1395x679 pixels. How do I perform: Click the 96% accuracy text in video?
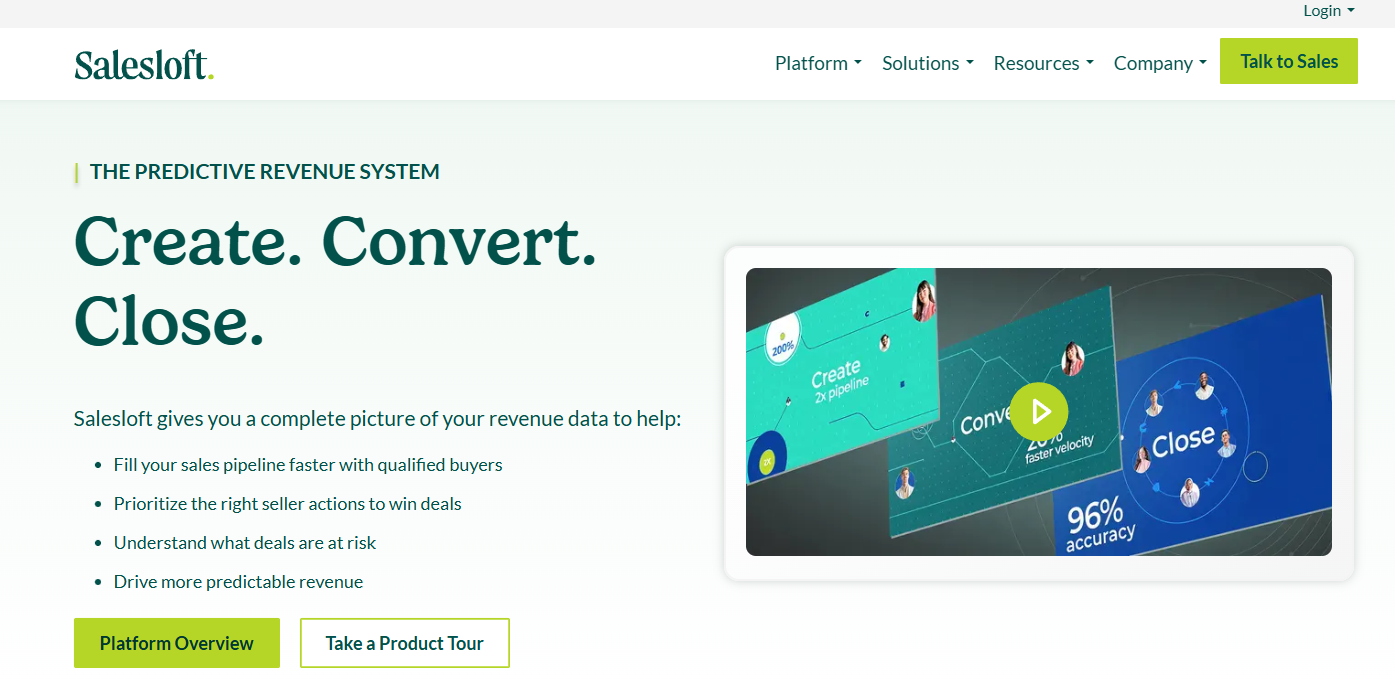pos(1100,525)
